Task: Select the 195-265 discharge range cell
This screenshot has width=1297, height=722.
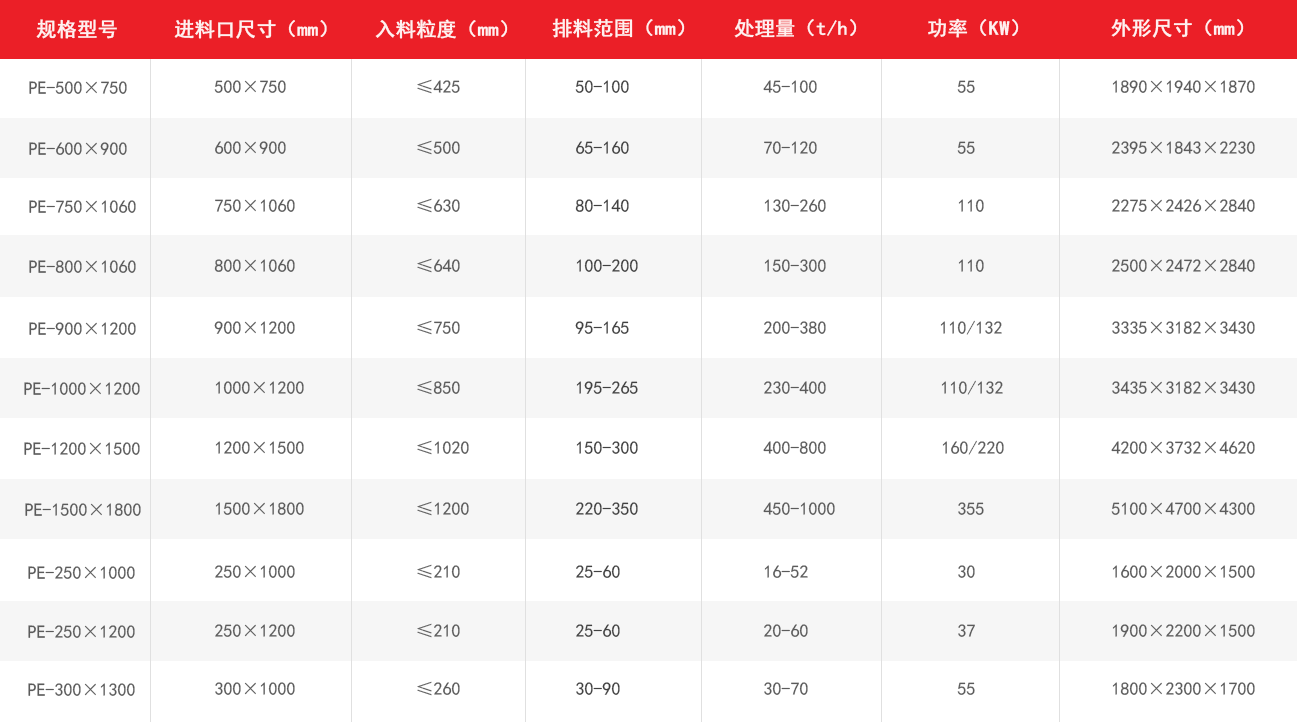Action: 606,388
